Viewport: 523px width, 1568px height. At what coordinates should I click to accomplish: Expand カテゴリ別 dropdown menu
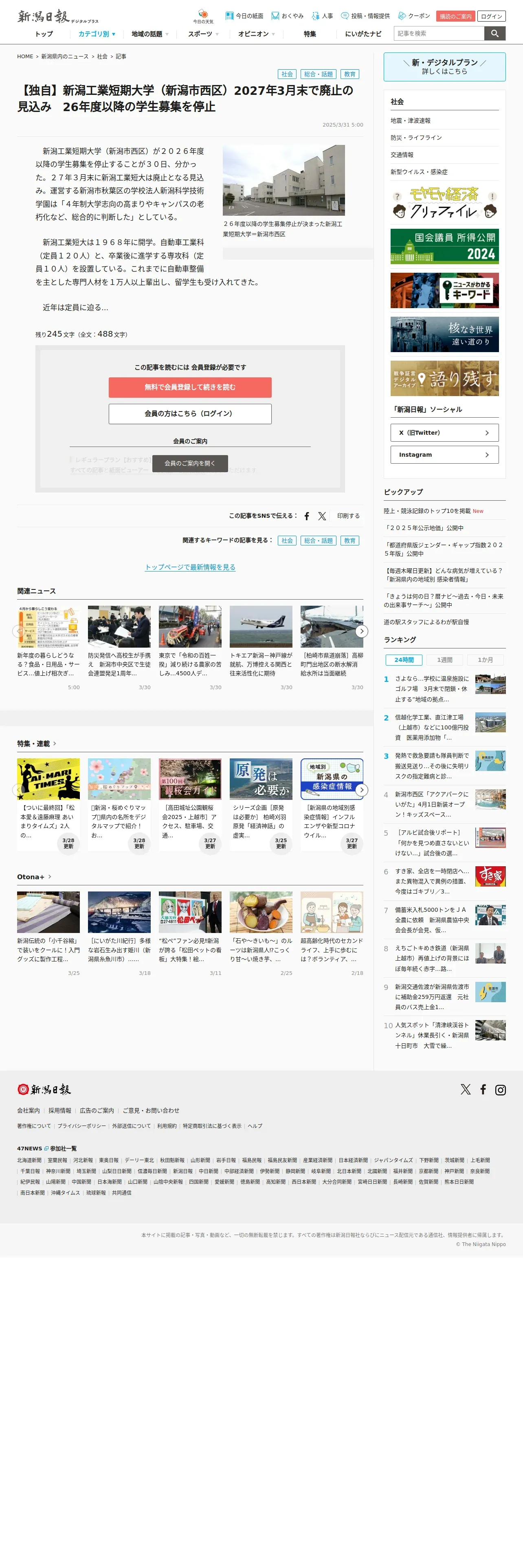[x=97, y=34]
